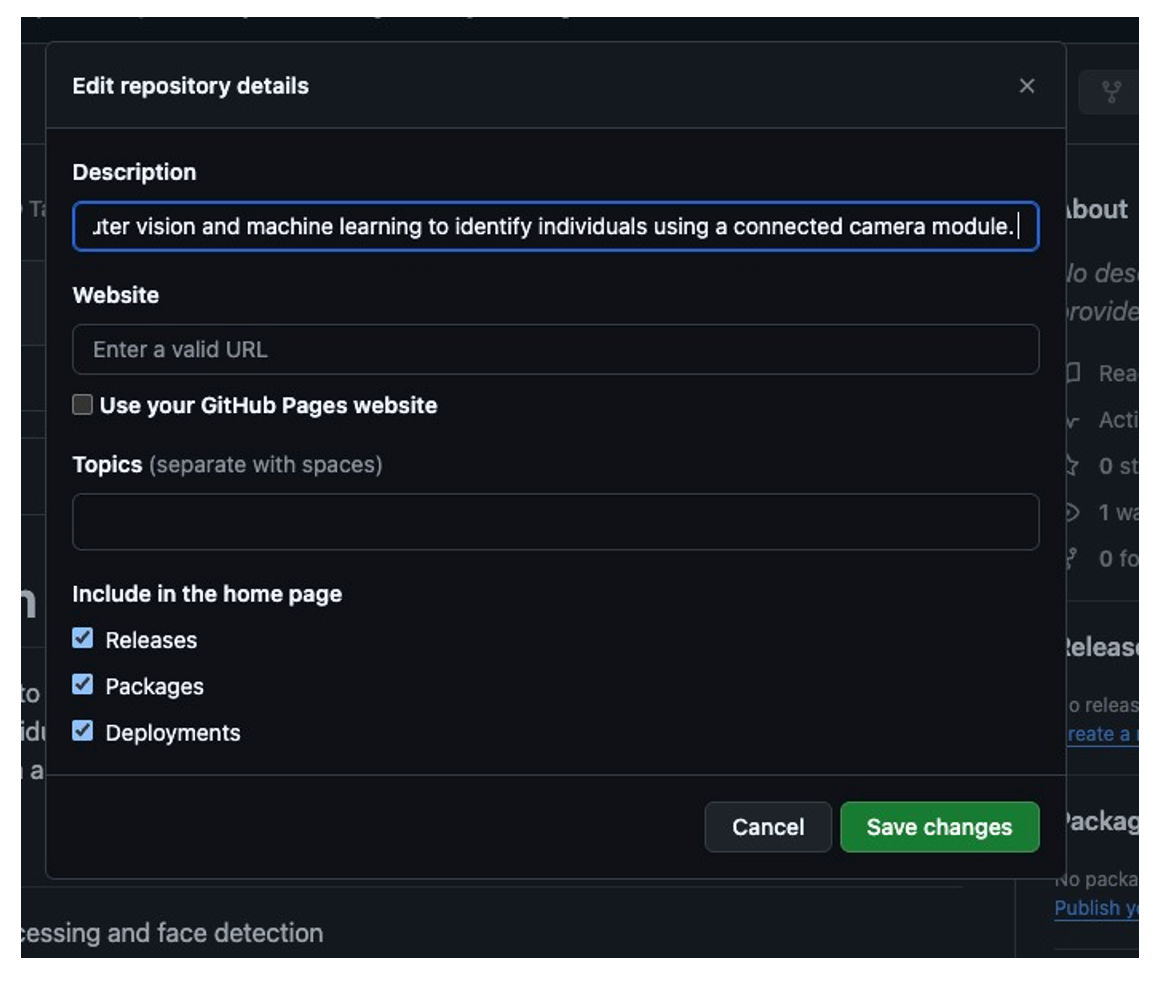Click the Readme book icon in sidebar
This screenshot has height=999, width=1175.
click(1074, 373)
